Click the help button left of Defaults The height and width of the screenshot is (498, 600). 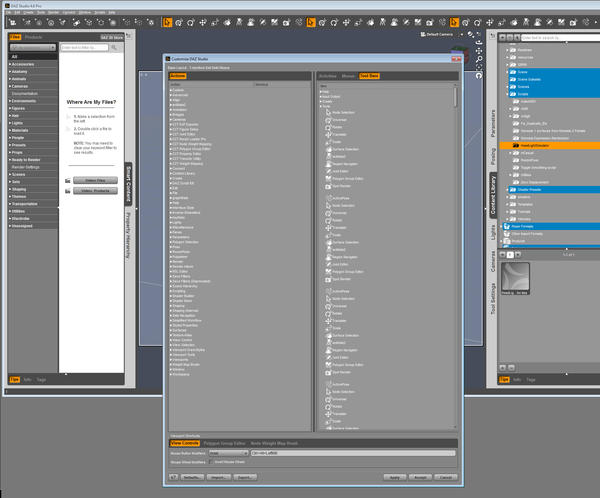pyautogui.click(x=173, y=477)
